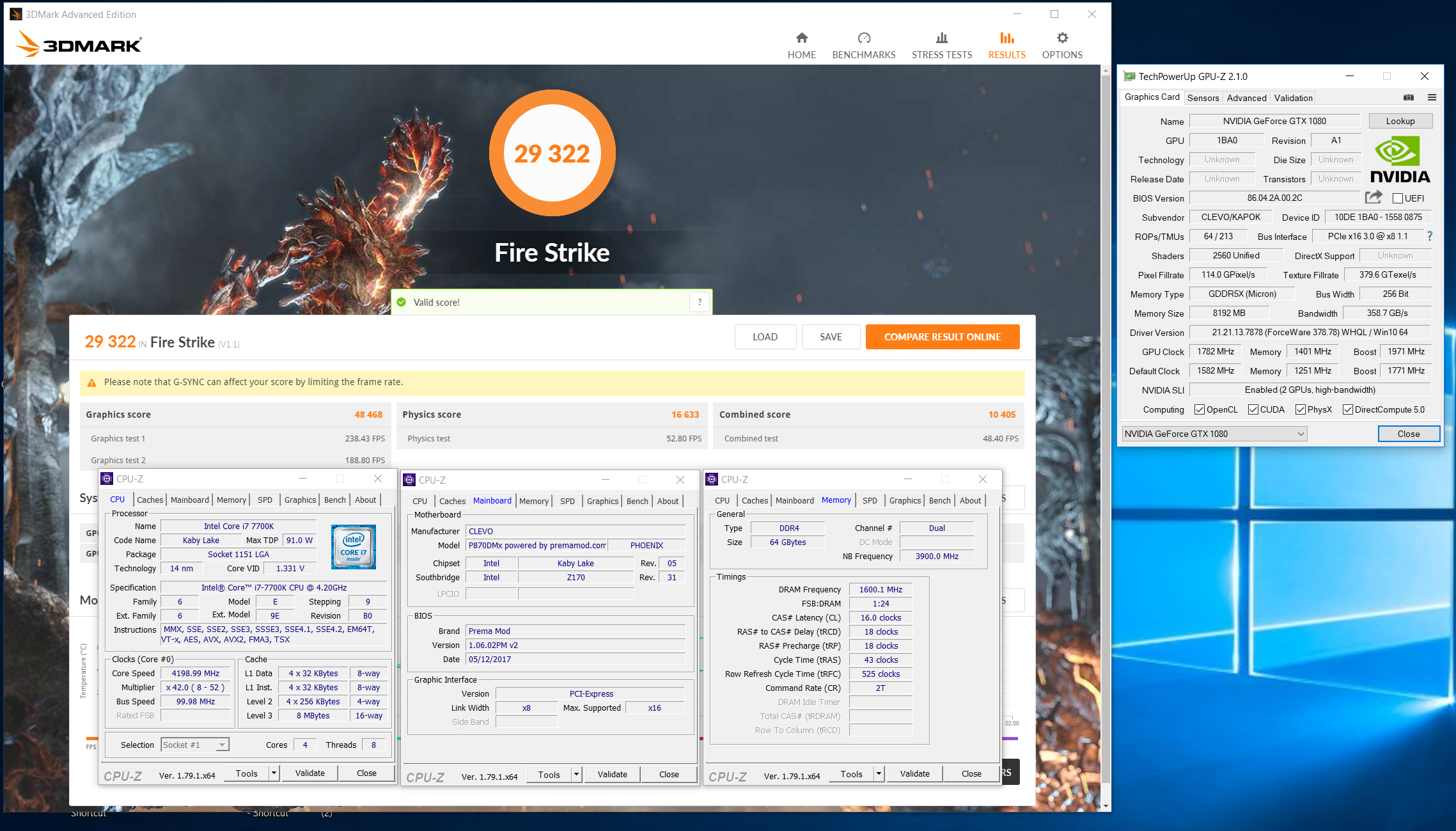Click Bus Interface question mark icon
The height and width of the screenshot is (831, 1456).
click(x=1430, y=236)
